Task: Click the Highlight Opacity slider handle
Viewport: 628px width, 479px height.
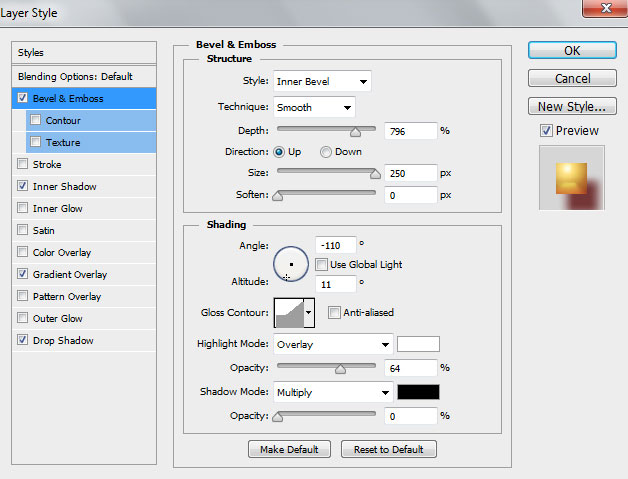Action: click(340, 368)
